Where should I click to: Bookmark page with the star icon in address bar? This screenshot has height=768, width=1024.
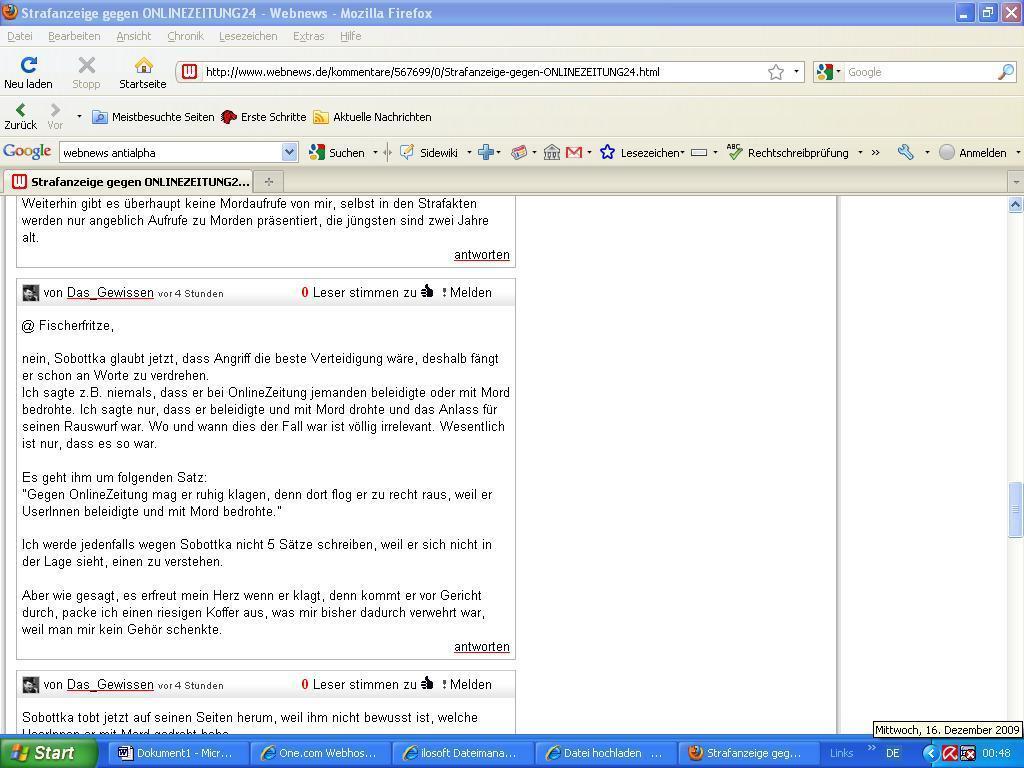pos(776,72)
